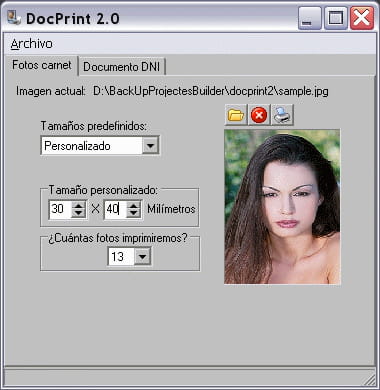Expand the Tamaños predefinidos dropdown arrow

point(150,146)
